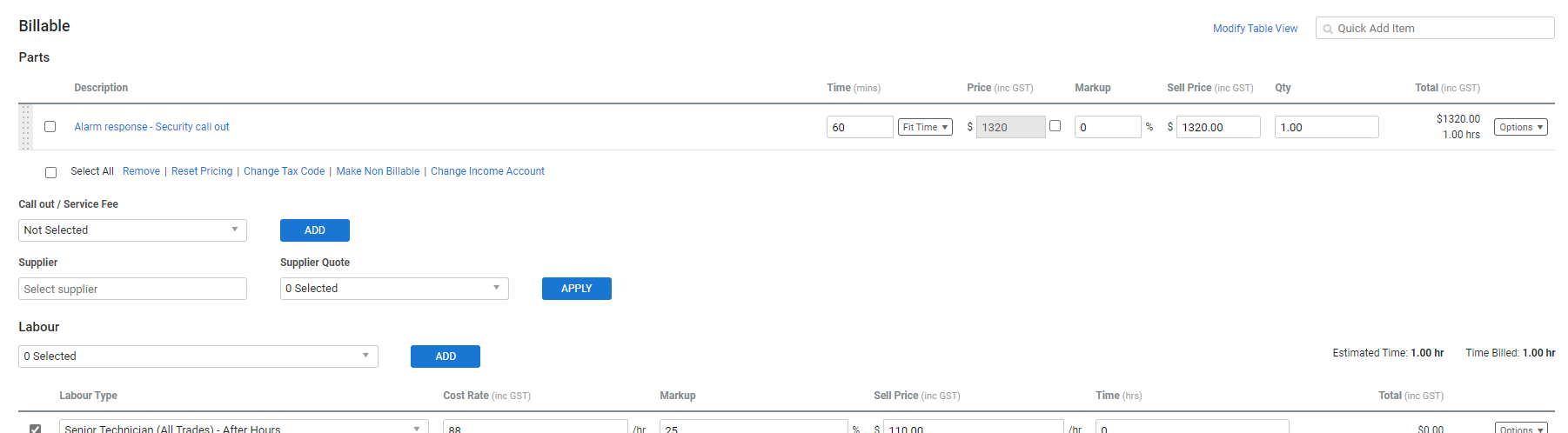Click the Parts section heading
The width and height of the screenshot is (1568, 433).
pyautogui.click(x=34, y=57)
